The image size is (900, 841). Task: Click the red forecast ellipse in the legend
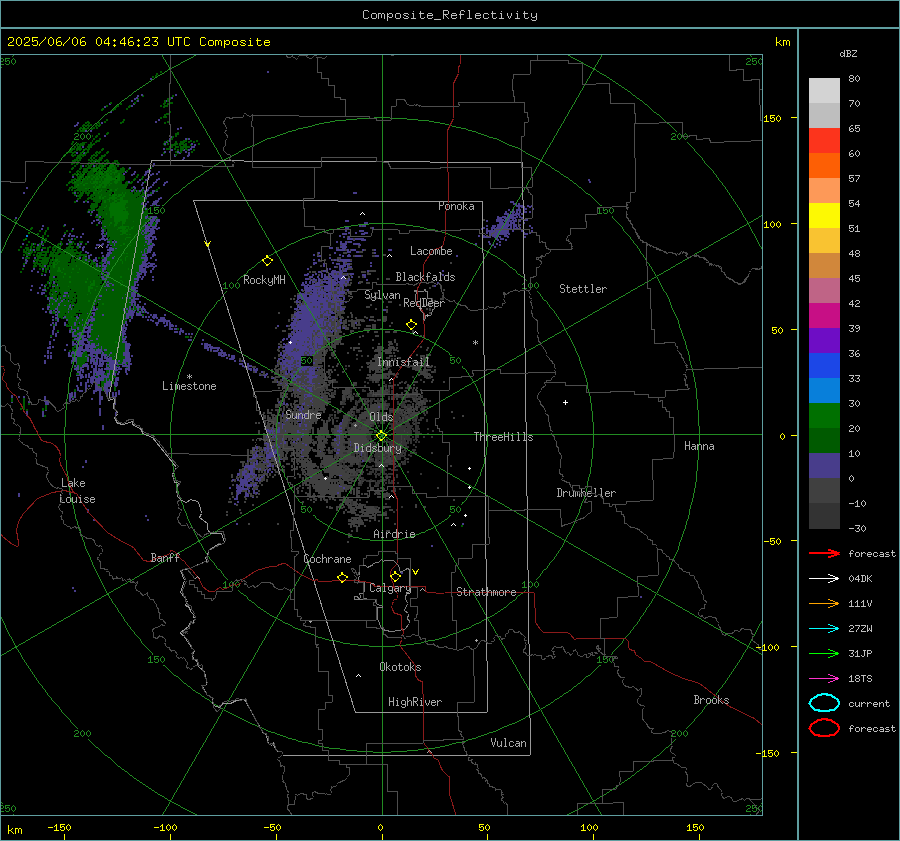[x=824, y=728]
